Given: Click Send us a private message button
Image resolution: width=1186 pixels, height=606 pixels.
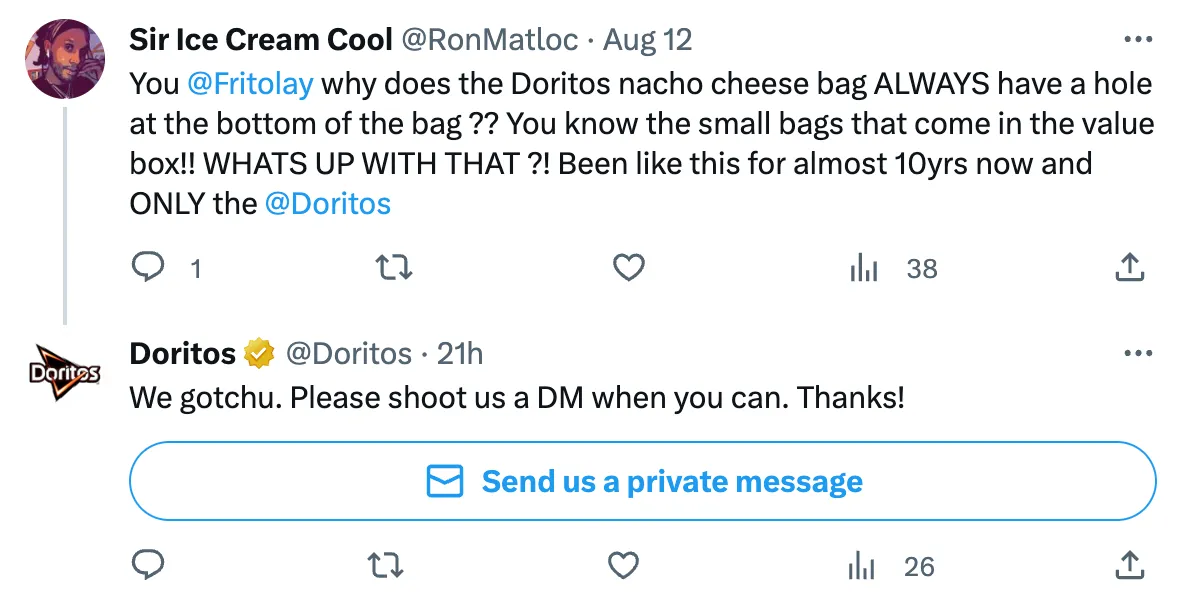Looking at the screenshot, I should 643,482.
